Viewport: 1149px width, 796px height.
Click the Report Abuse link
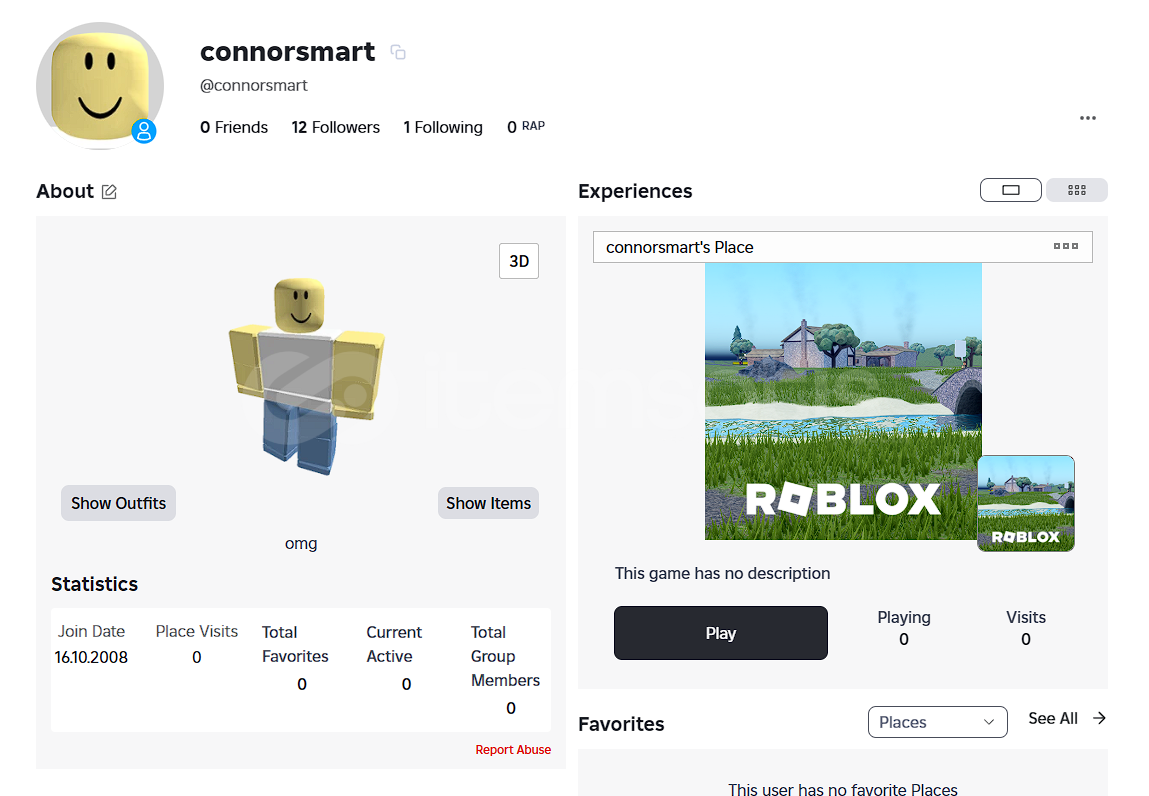(x=513, y=750)
